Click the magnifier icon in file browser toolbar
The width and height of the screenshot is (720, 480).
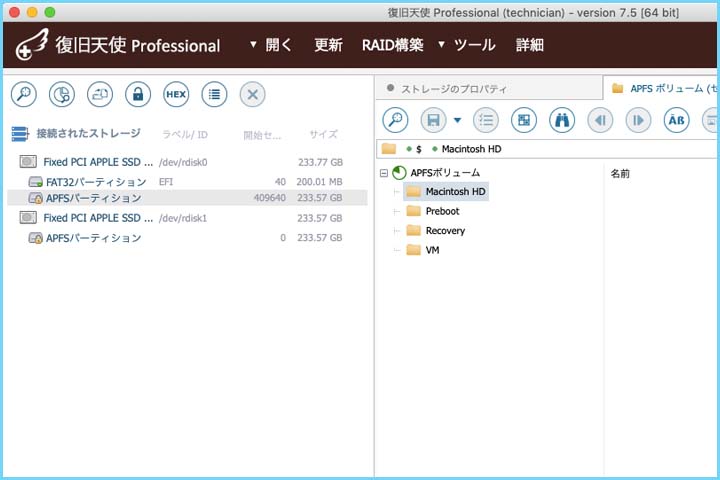pos(395,120)
